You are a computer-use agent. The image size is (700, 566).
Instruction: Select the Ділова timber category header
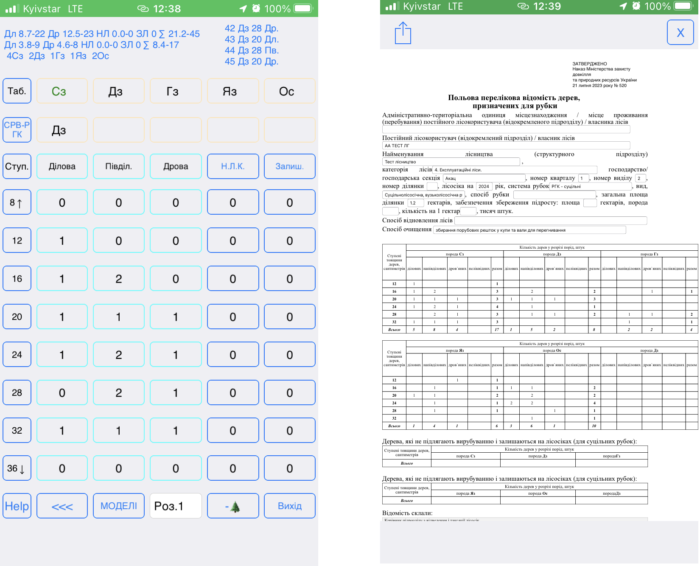pos(62,166)
